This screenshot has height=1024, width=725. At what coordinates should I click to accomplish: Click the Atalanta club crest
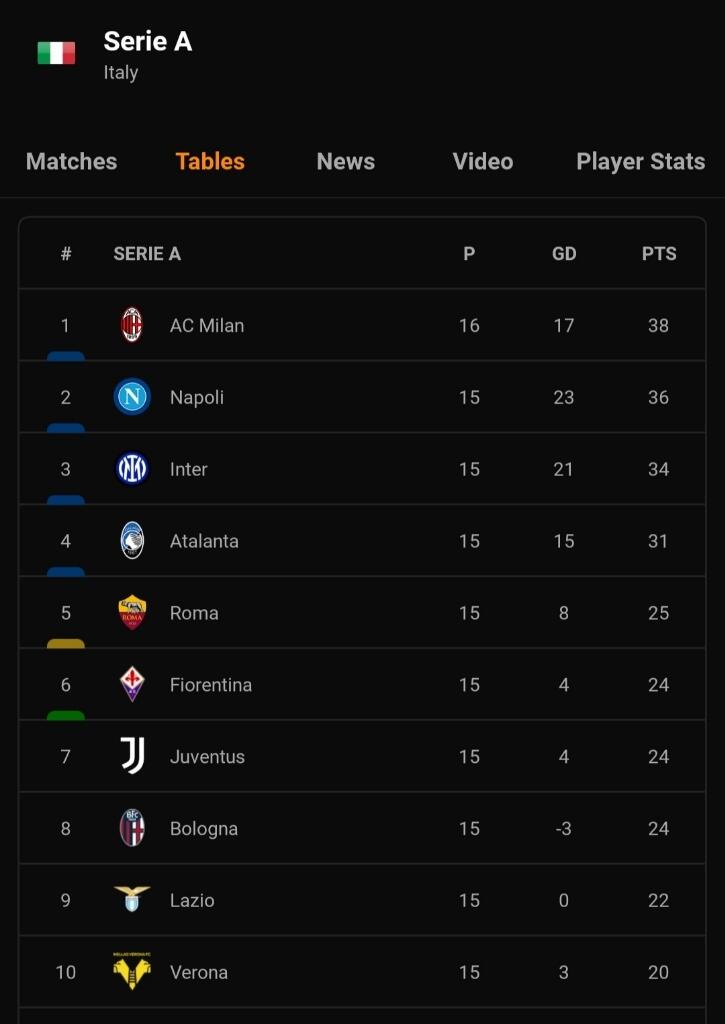(x=132, y=541)
